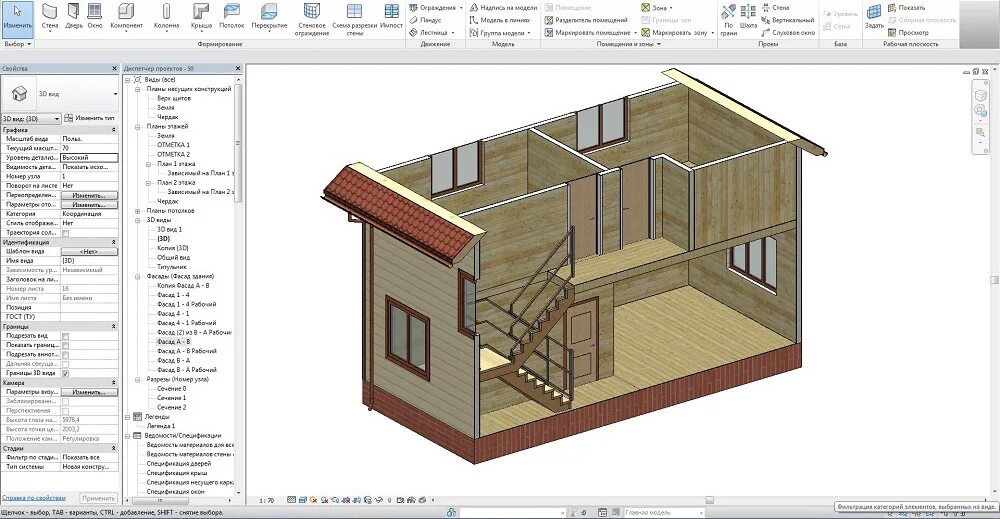Toggle Подрезать аннотации checkbox
1000x519 pixels.
pyautogui.click(x=65, y=355)
